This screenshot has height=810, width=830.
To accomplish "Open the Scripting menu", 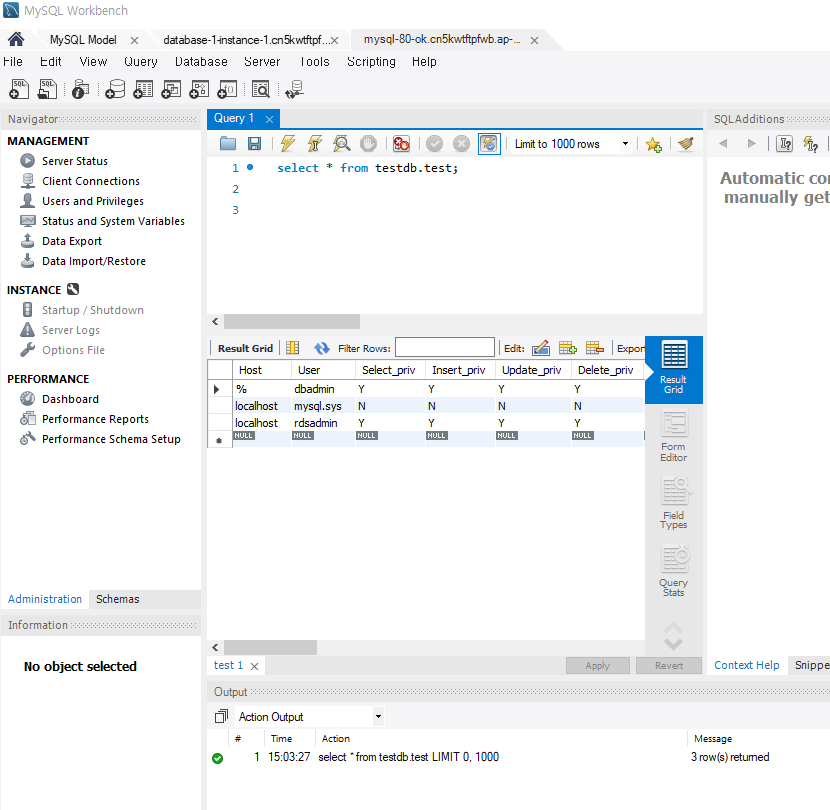I will coord(371,62).
